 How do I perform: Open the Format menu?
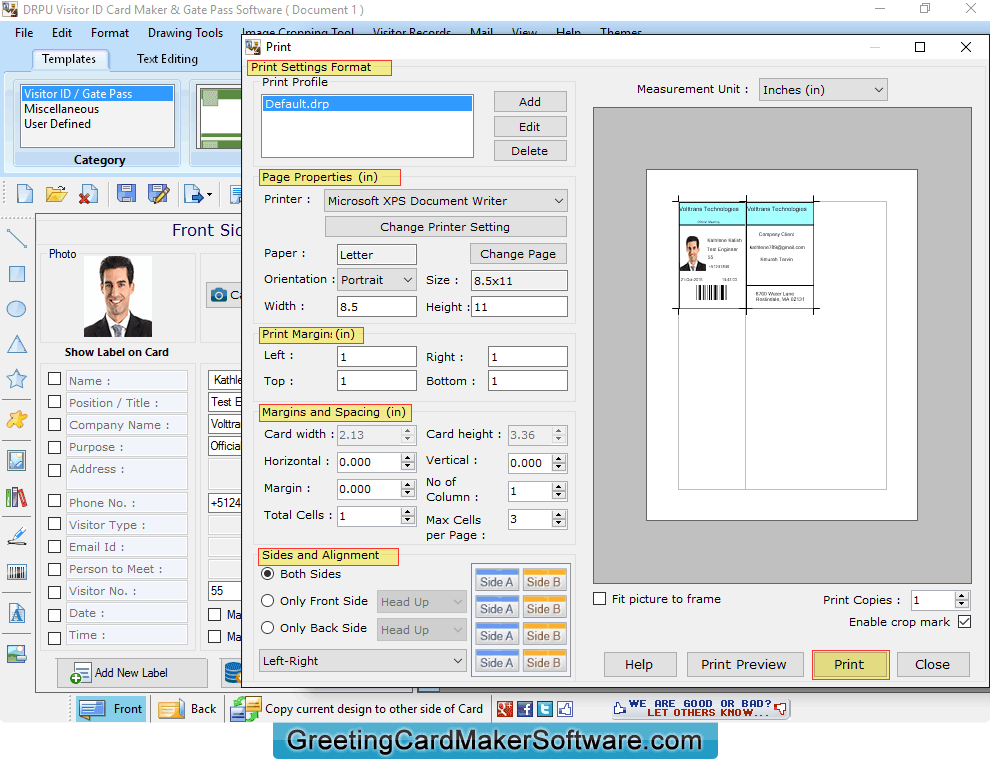tap(110, 33)
